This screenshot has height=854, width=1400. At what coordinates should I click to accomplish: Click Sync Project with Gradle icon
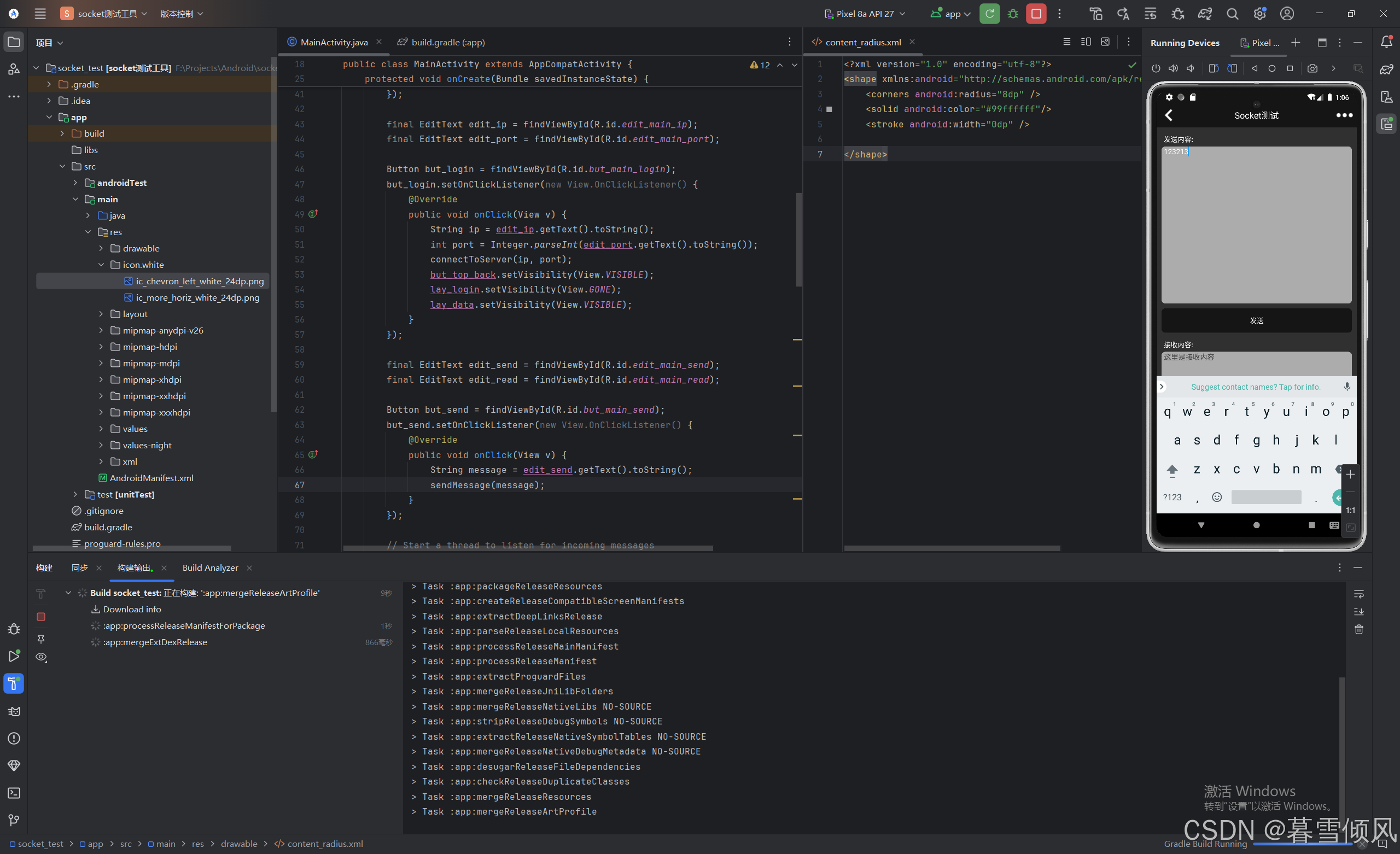(x=1205, y=14)
